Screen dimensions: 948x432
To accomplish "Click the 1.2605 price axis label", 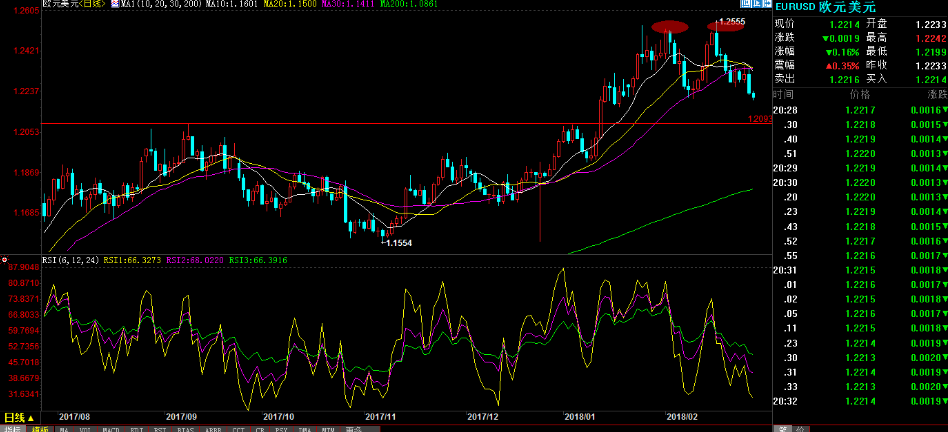I will point(26,11).
